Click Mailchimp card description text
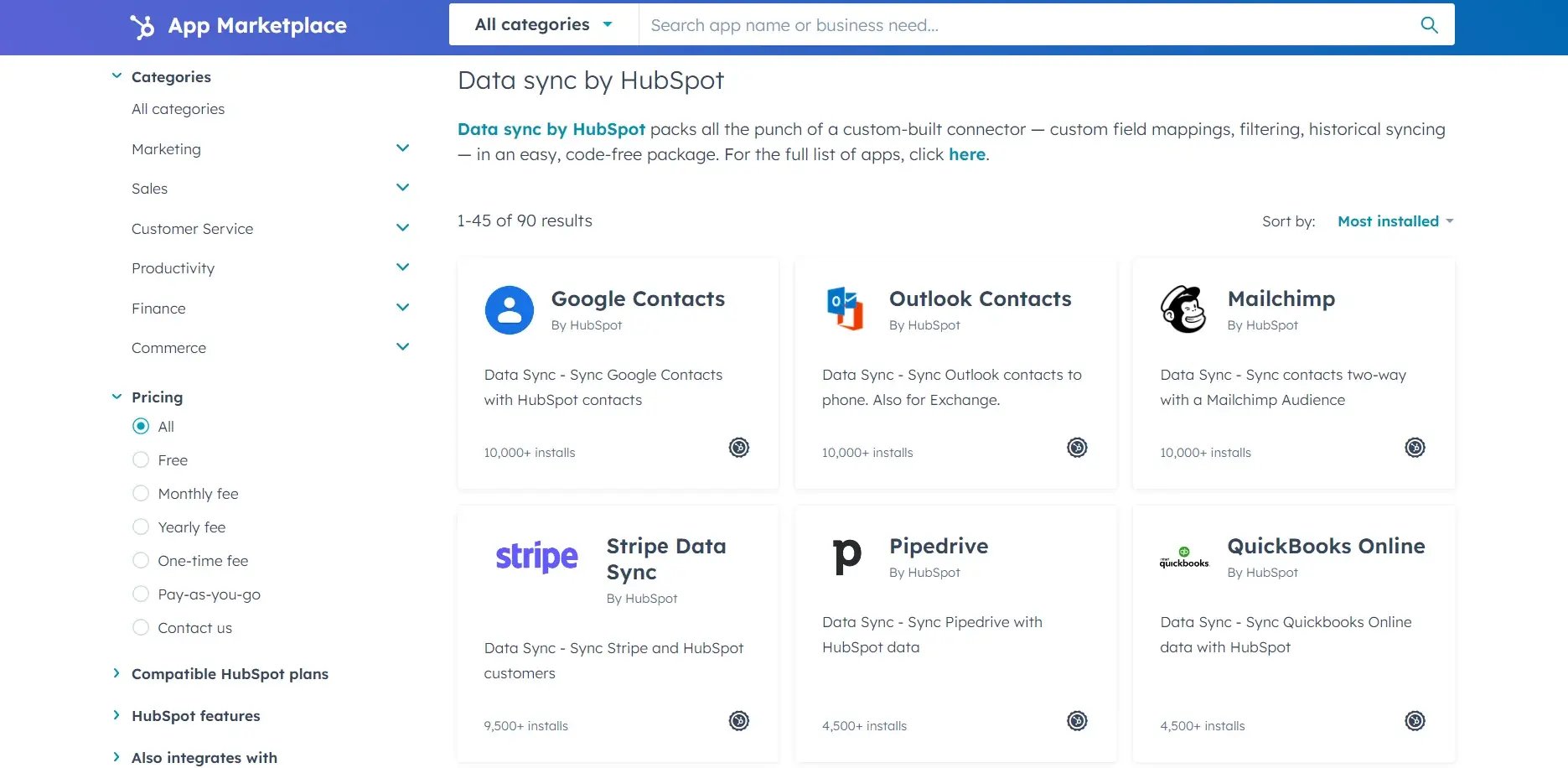Screen dimensions: 1568x768 pyautogui.click(x=1283, y=387)
